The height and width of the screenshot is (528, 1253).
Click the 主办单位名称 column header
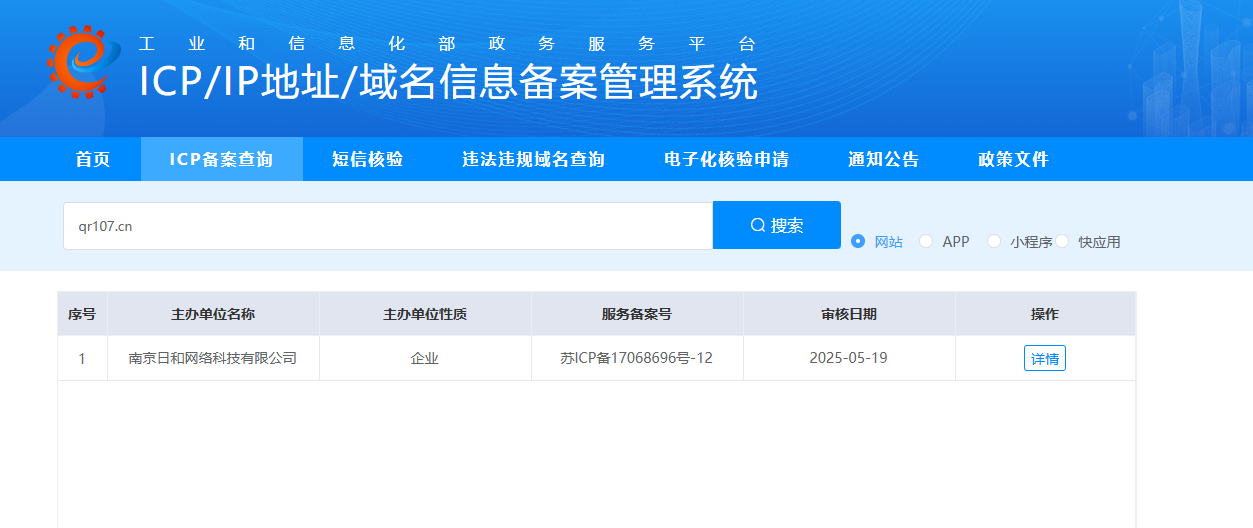[x=213, y=314]
